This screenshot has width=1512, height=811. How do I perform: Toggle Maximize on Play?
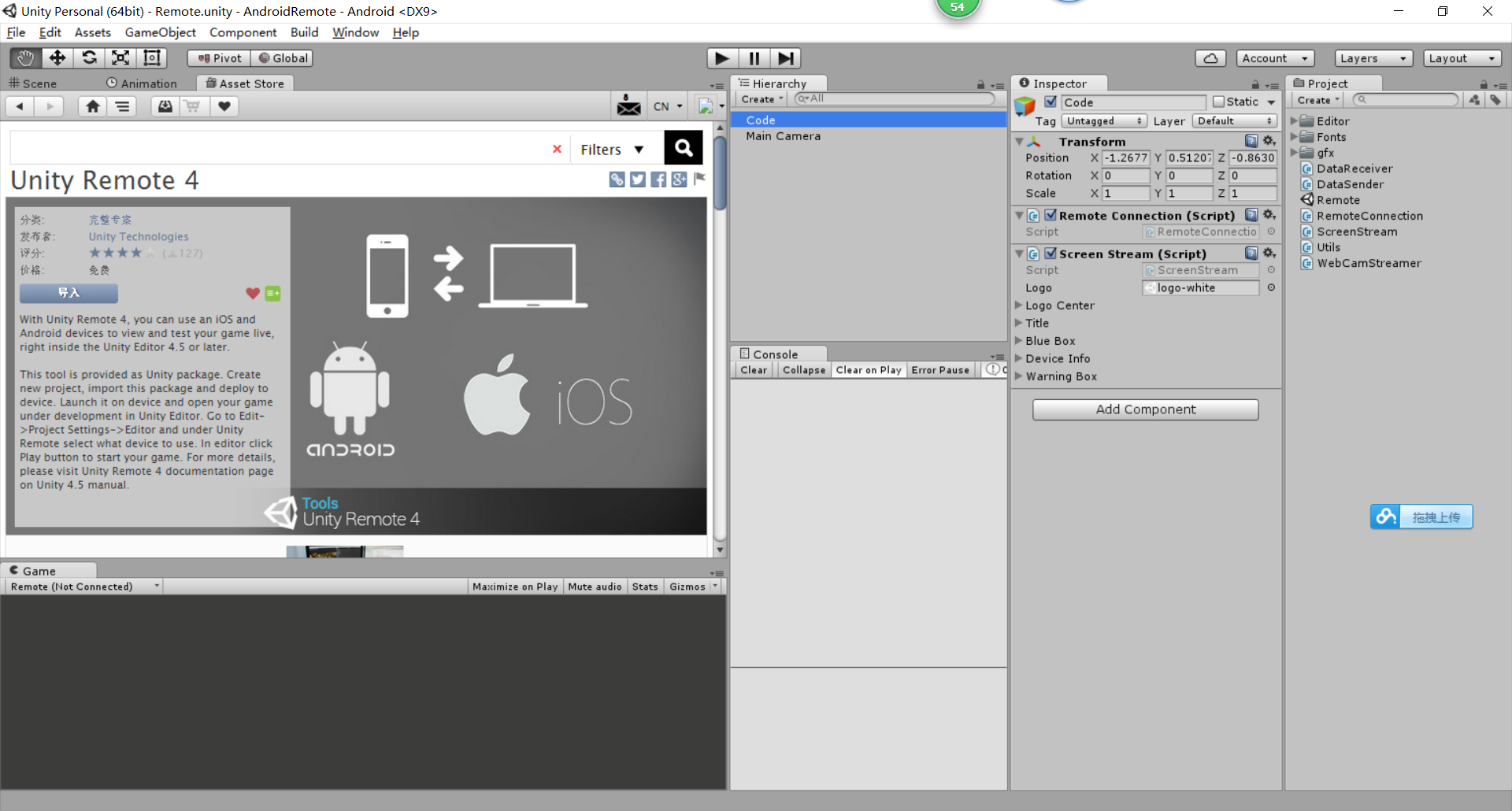[515, 587]
